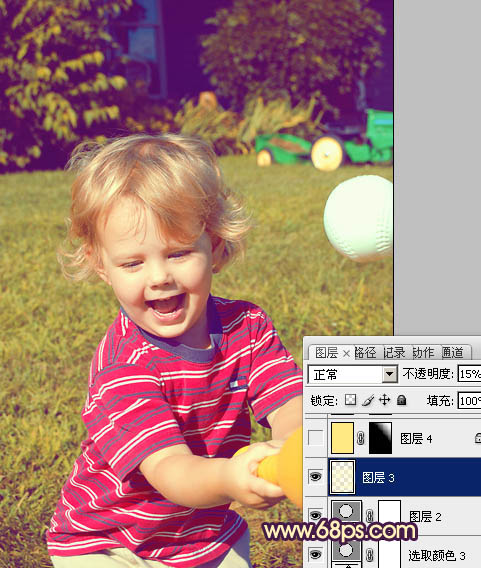The height and width of the screenshot is (568, 481).
Task: Click the lock position move icon
Action: (384, 400)
